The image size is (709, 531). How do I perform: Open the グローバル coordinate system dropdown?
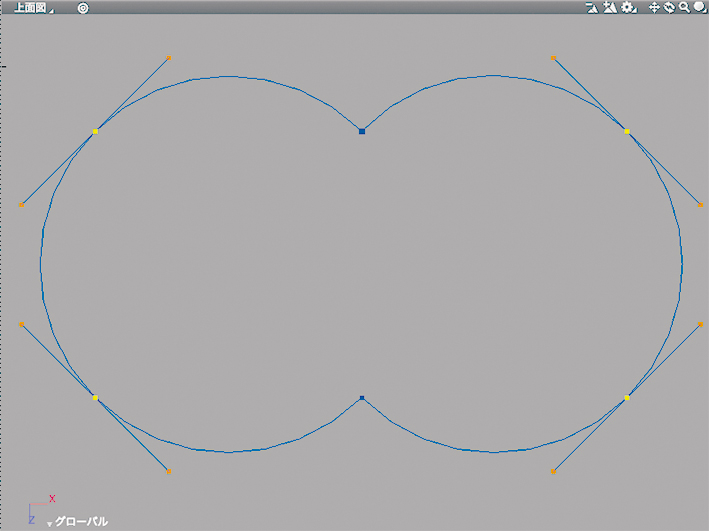point(77,522)
